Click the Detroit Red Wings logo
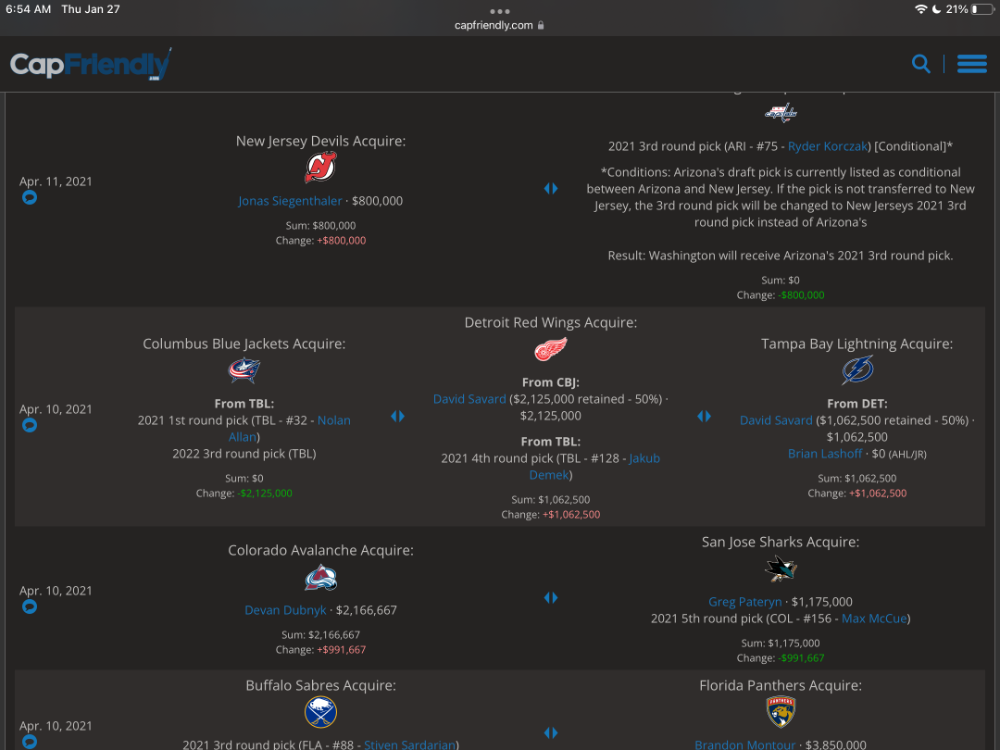This screenshot has width=1000, height=750. 550,349
